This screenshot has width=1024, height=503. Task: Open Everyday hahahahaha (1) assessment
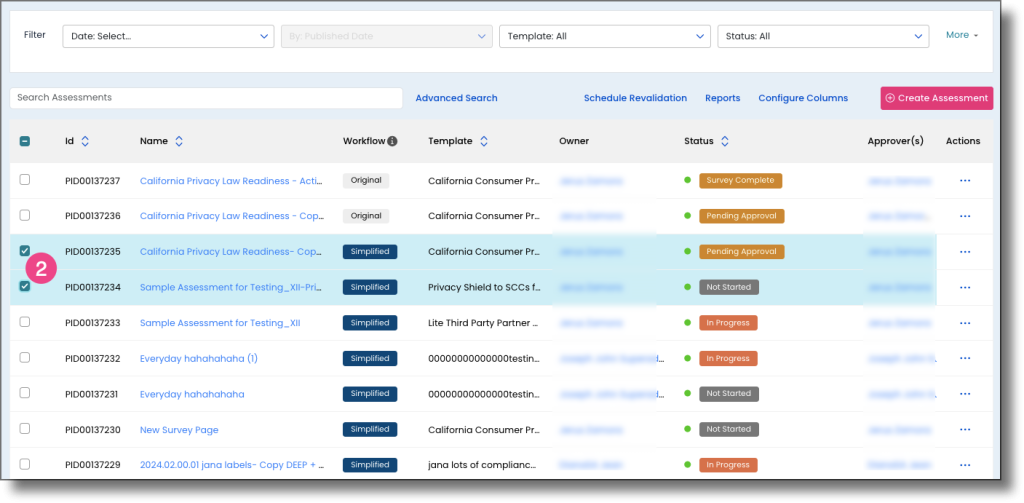pyautogui.click(x=199, y=359)
